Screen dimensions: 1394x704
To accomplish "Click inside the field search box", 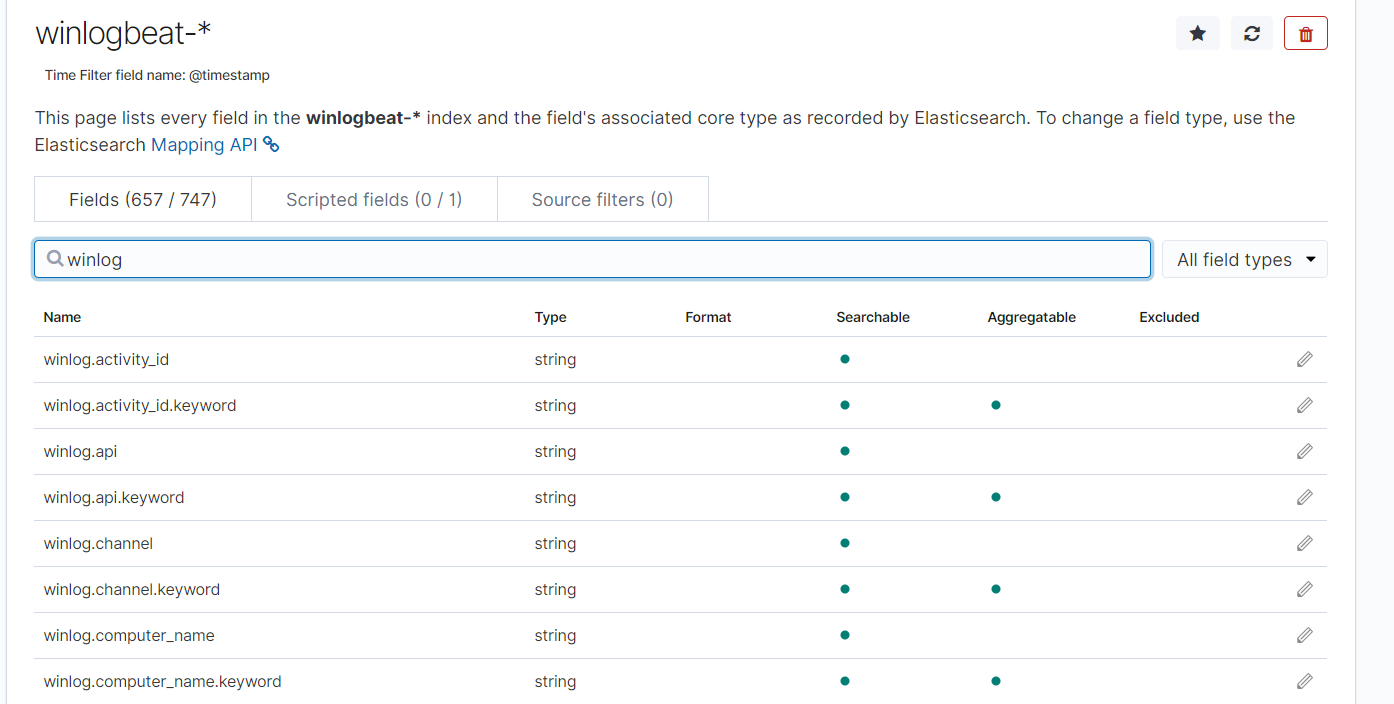I will point(592,258).
